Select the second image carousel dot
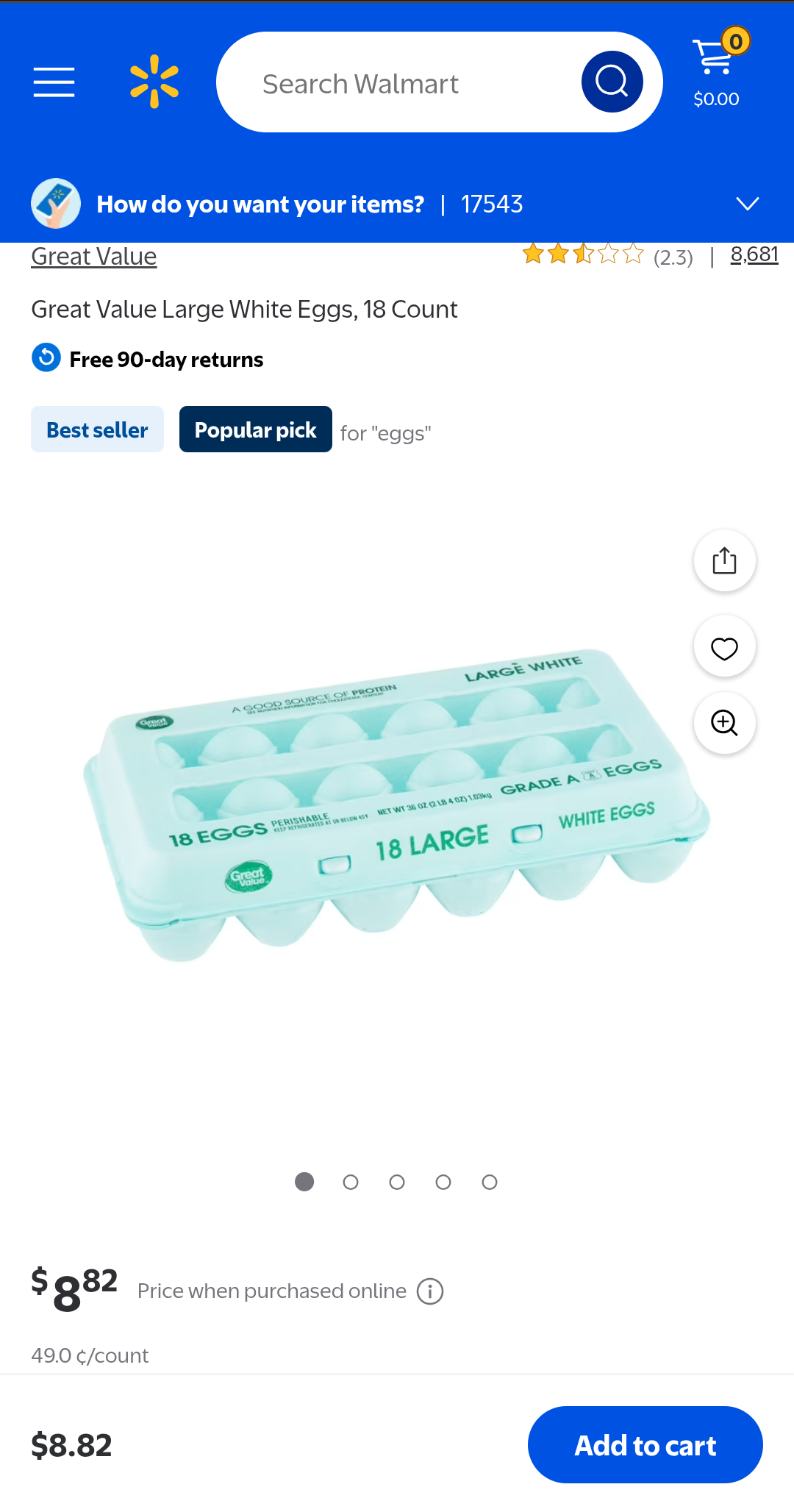 coord(351,1182)
